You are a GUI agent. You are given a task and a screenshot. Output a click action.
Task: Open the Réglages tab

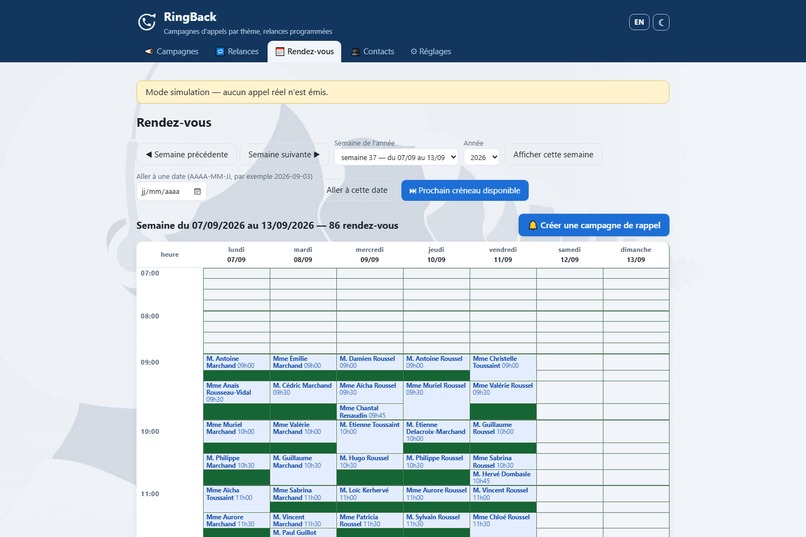click(x=430, y=51)
